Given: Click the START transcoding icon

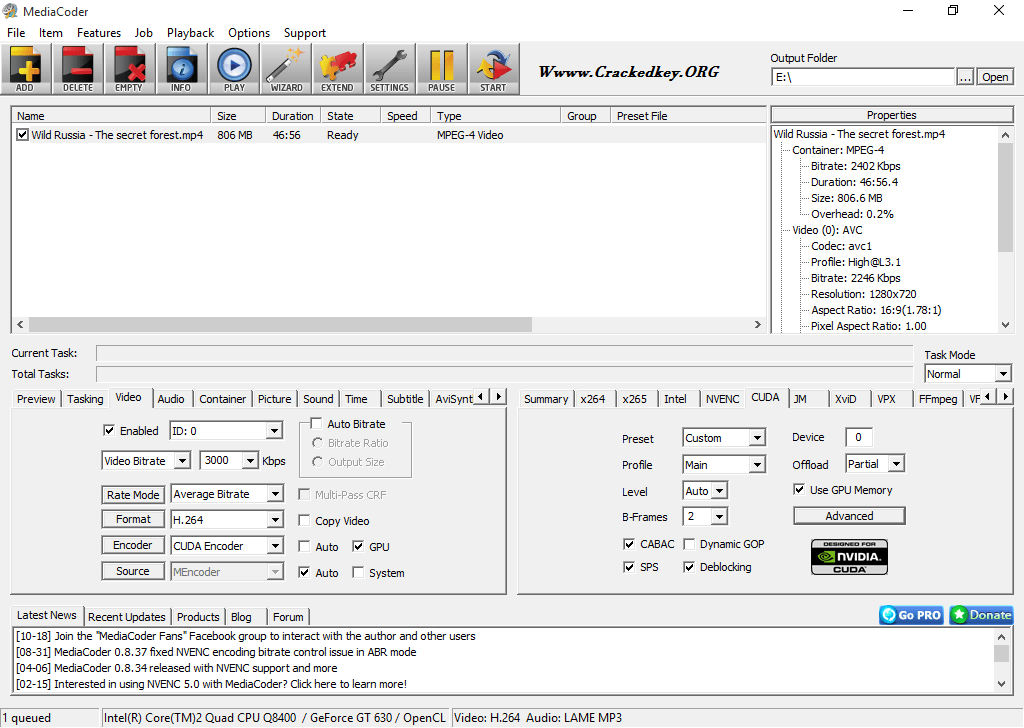Looking at the screenshot, I should tap(494, 69).
